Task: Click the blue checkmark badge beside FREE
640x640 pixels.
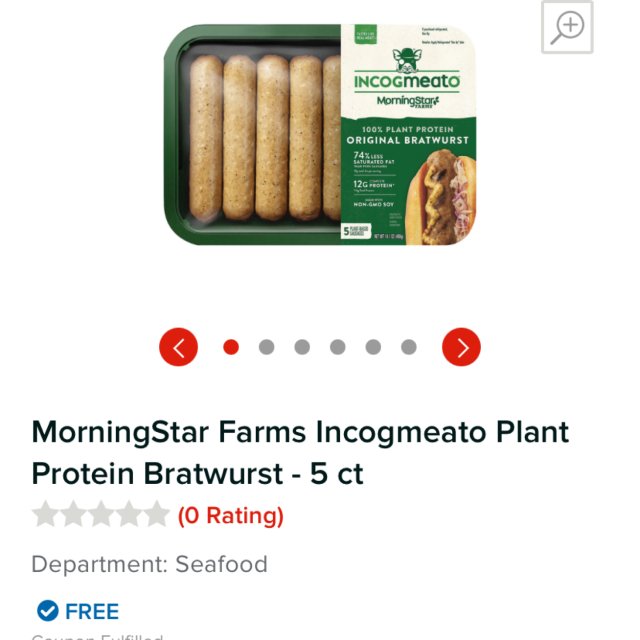Action: pyautogui.click(x=47, y=611)
